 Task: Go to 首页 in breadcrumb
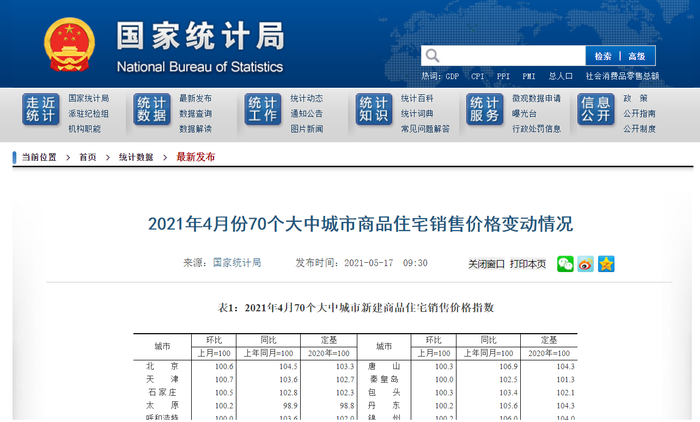[88, 157]
